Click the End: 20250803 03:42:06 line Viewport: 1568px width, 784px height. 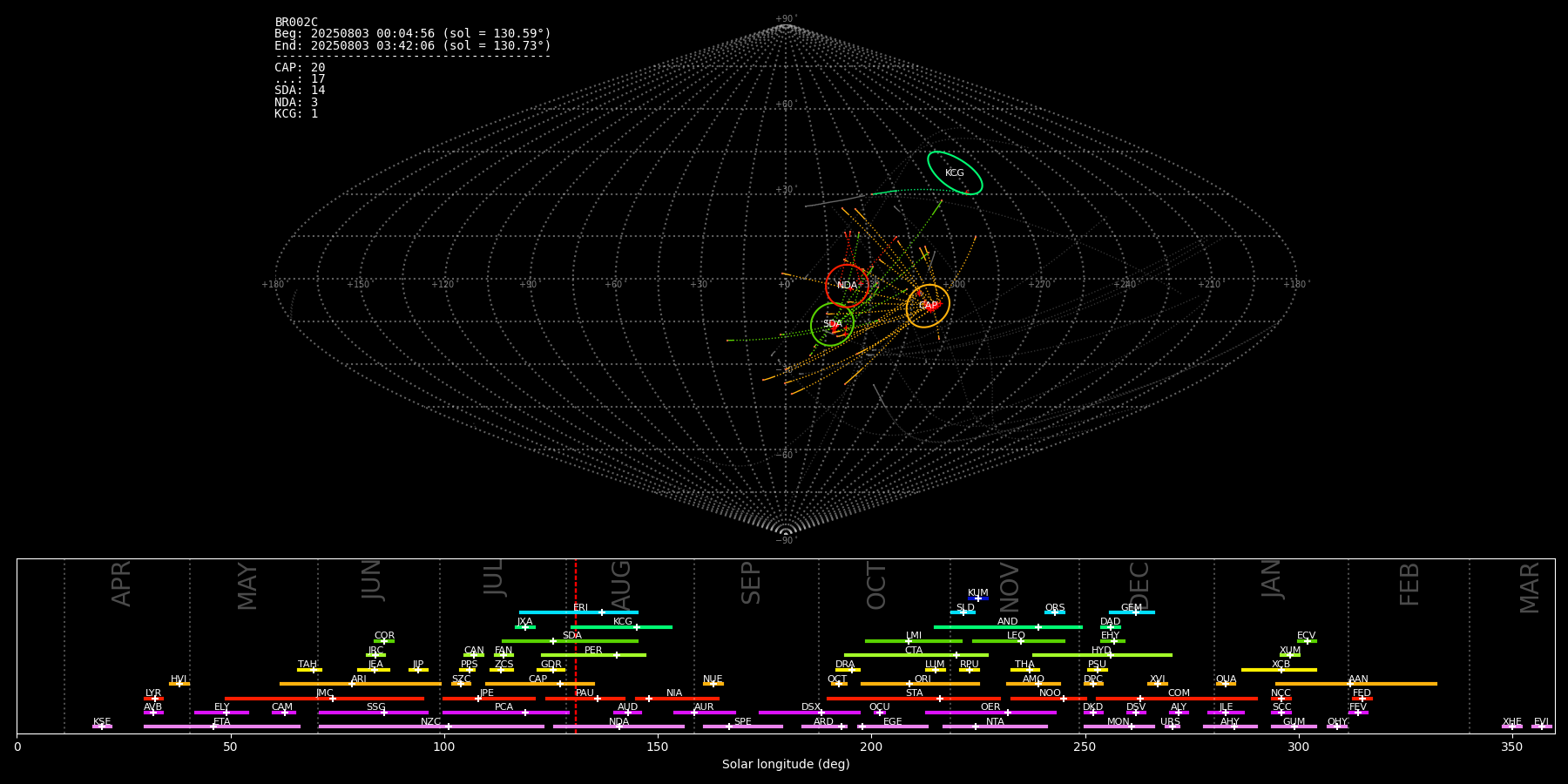(413, 46)
